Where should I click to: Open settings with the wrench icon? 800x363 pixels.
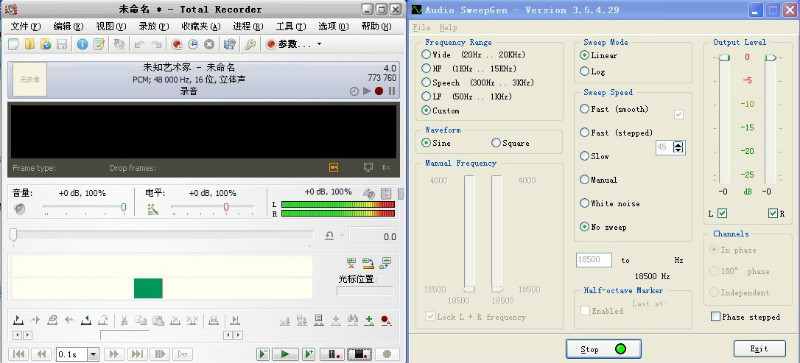pos(249,44)
